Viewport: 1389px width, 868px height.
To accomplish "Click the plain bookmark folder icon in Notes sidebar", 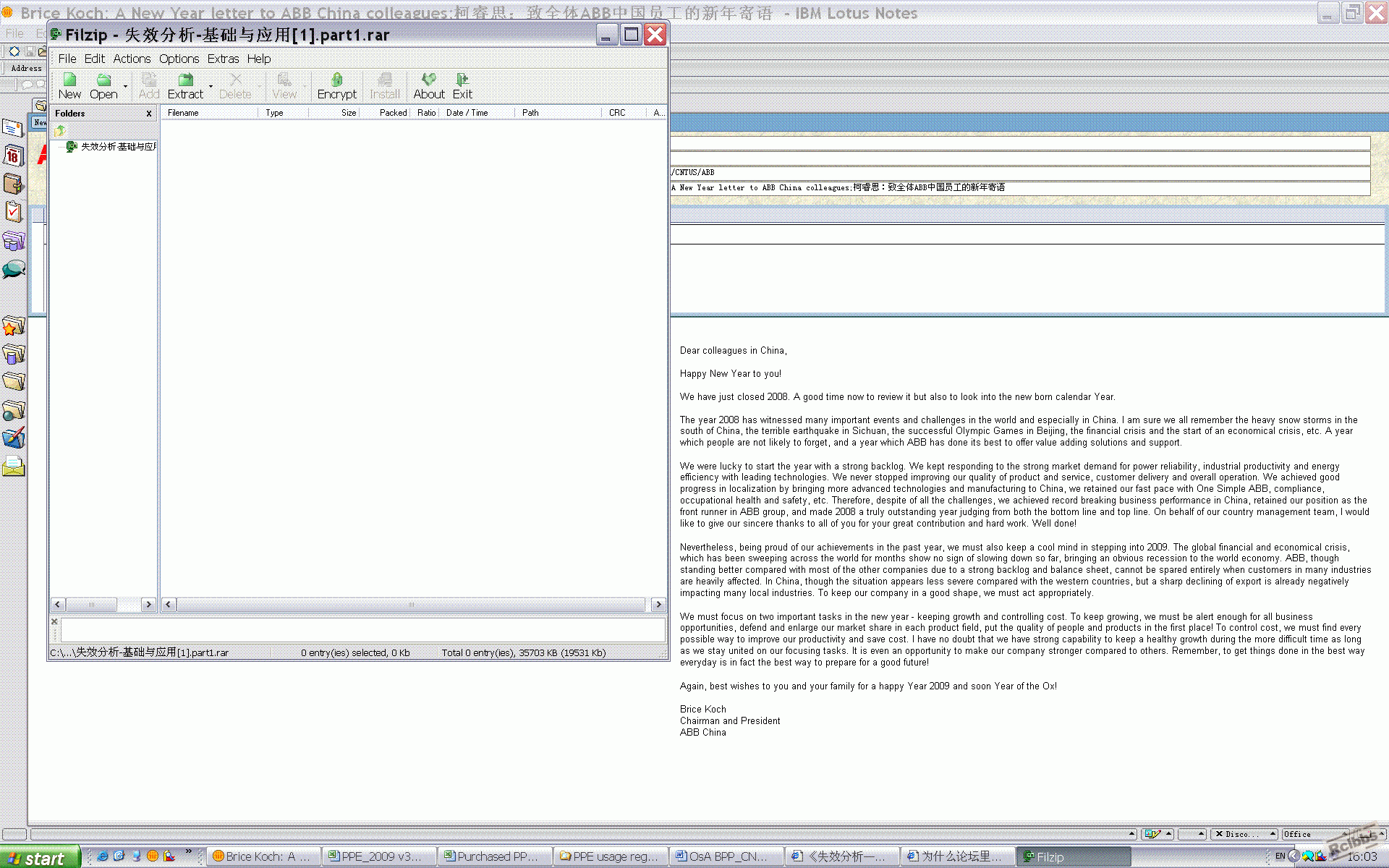I will (13, 381).
